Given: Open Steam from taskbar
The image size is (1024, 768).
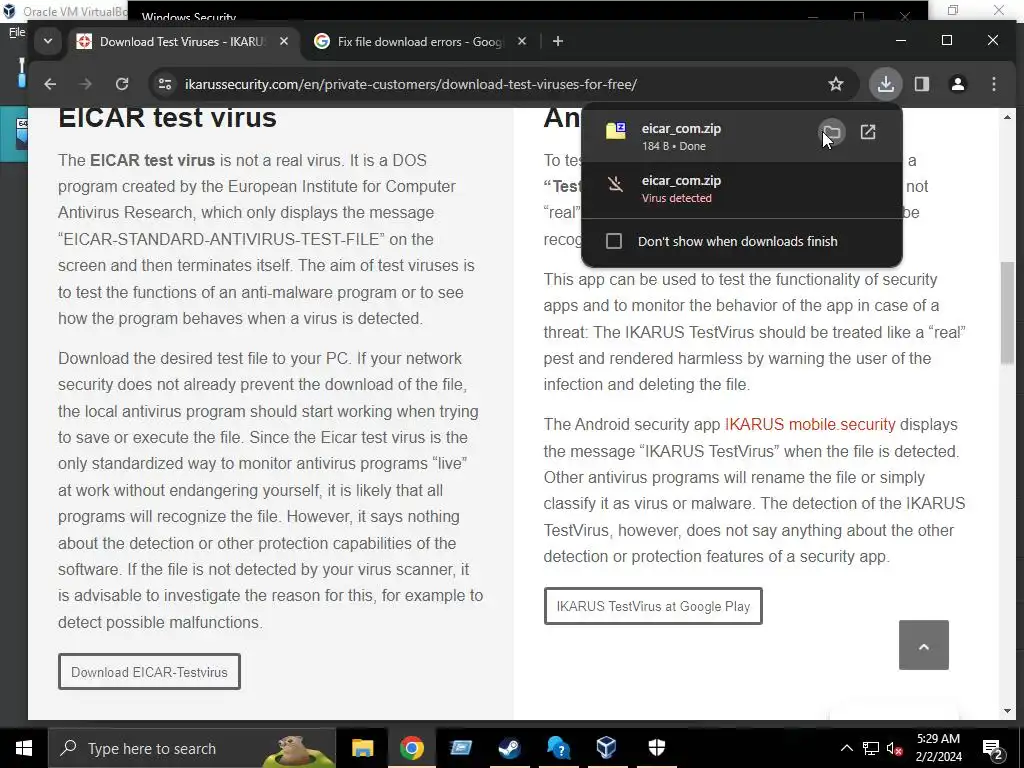Looking at the screenshot, I should 509,748.
